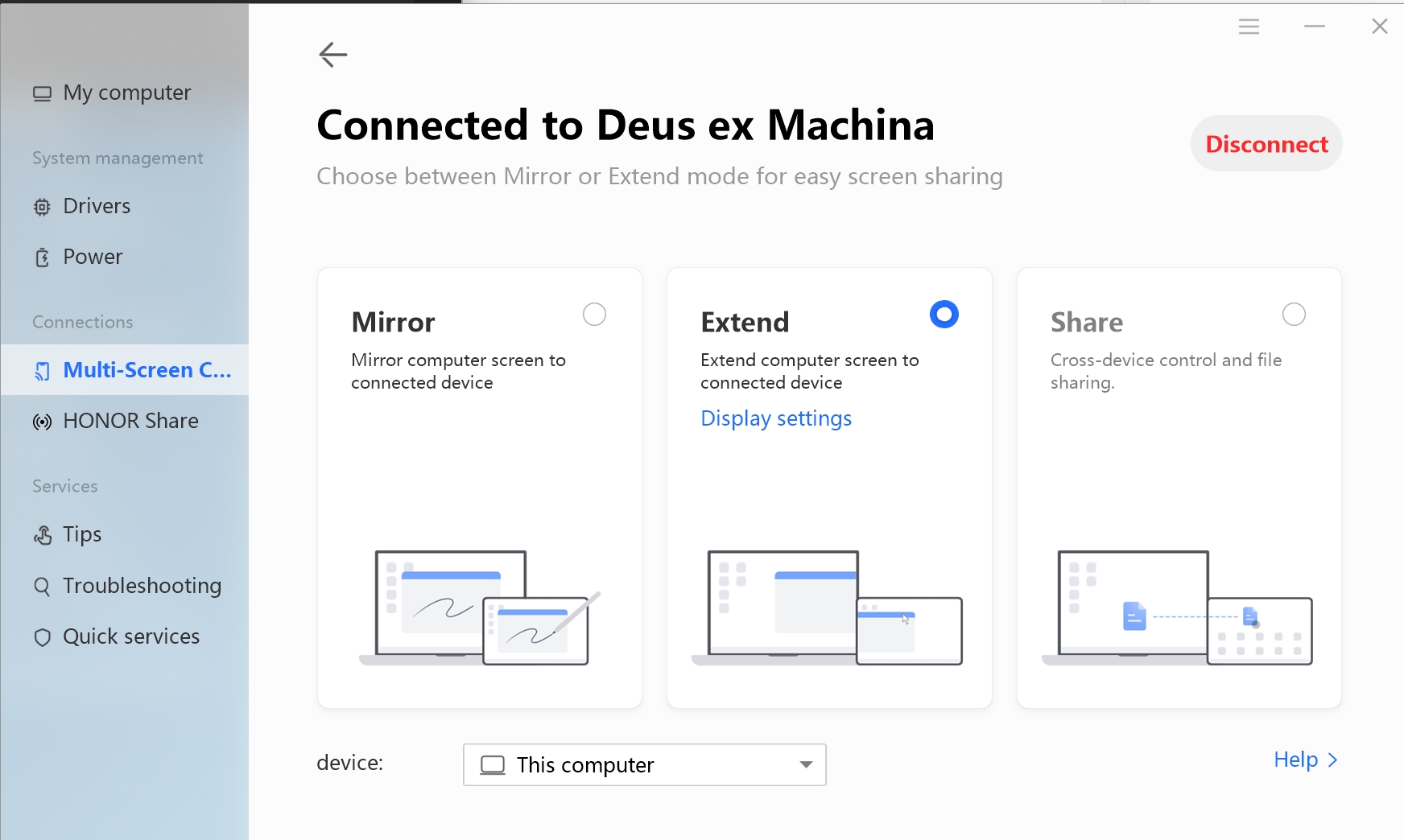The image size is (1404, 840).
Task: Go back using the left arrow
Action: (x=332, y=55)
